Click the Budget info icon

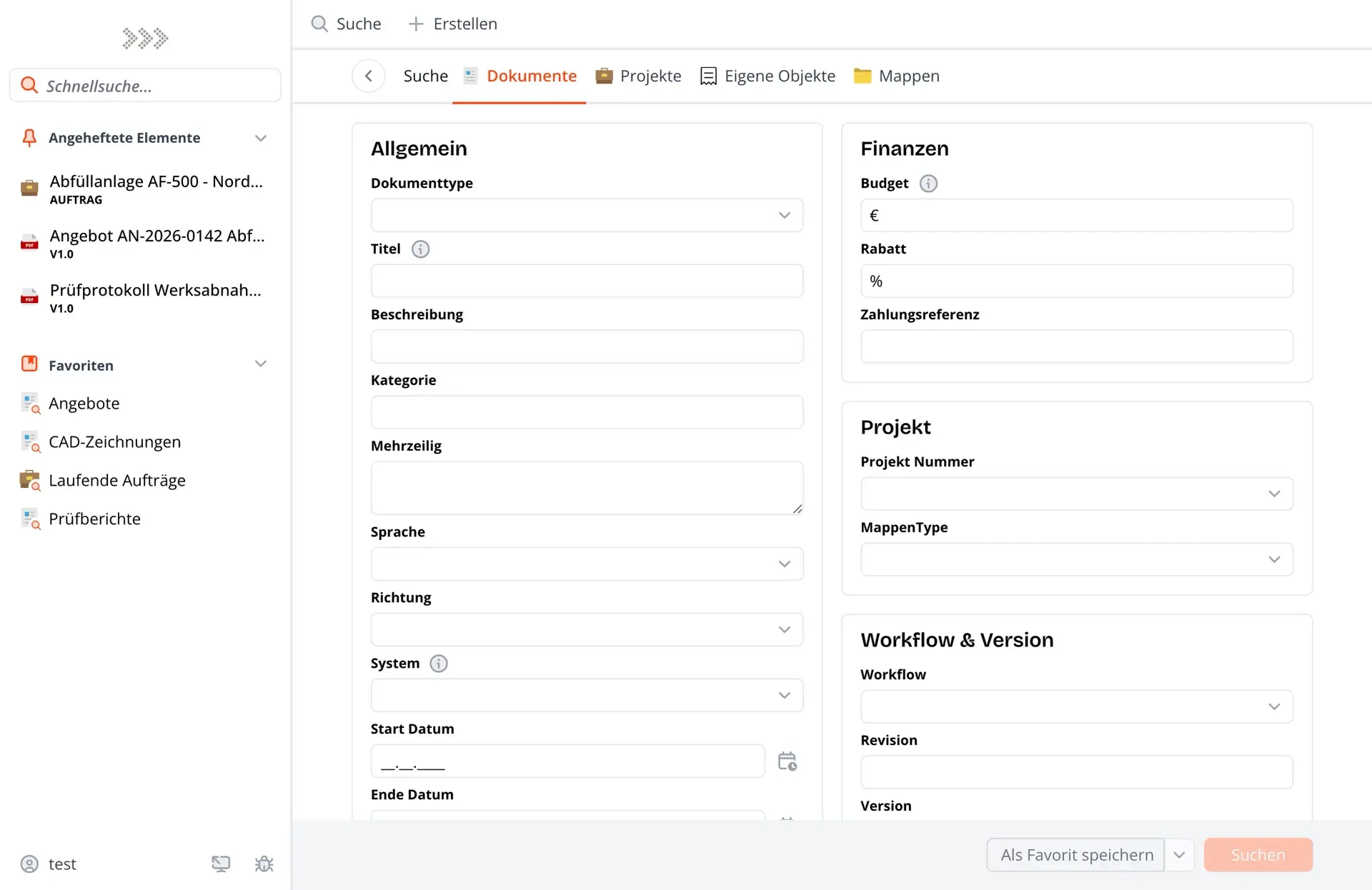pos(928,184)
